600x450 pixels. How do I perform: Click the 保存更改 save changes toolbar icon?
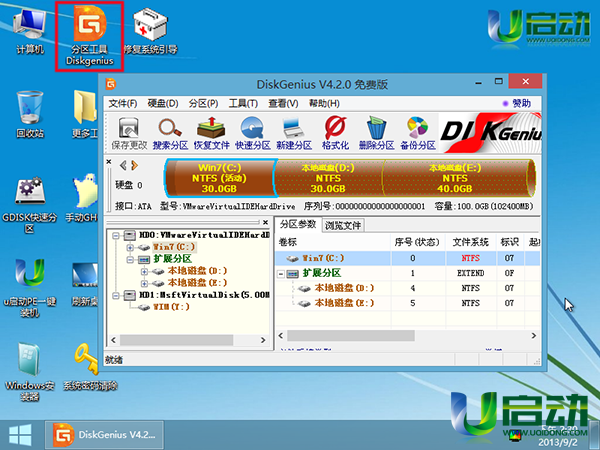(129, 134)
